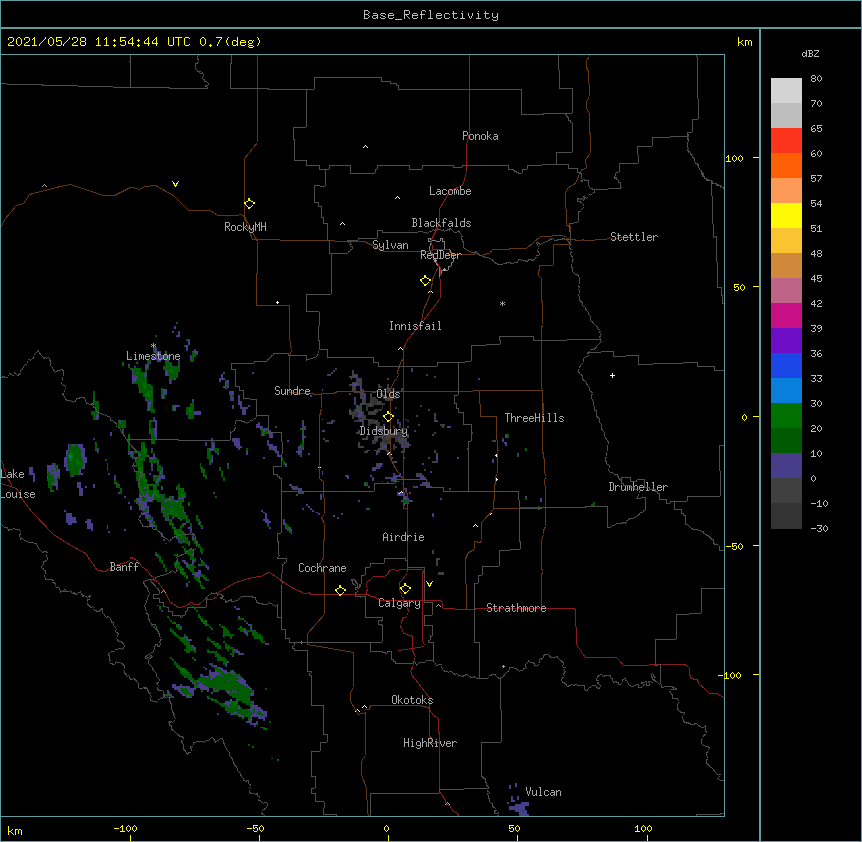Click the Vulcan label
Screen dimensions: 862x842
click(x=543, y=792)
